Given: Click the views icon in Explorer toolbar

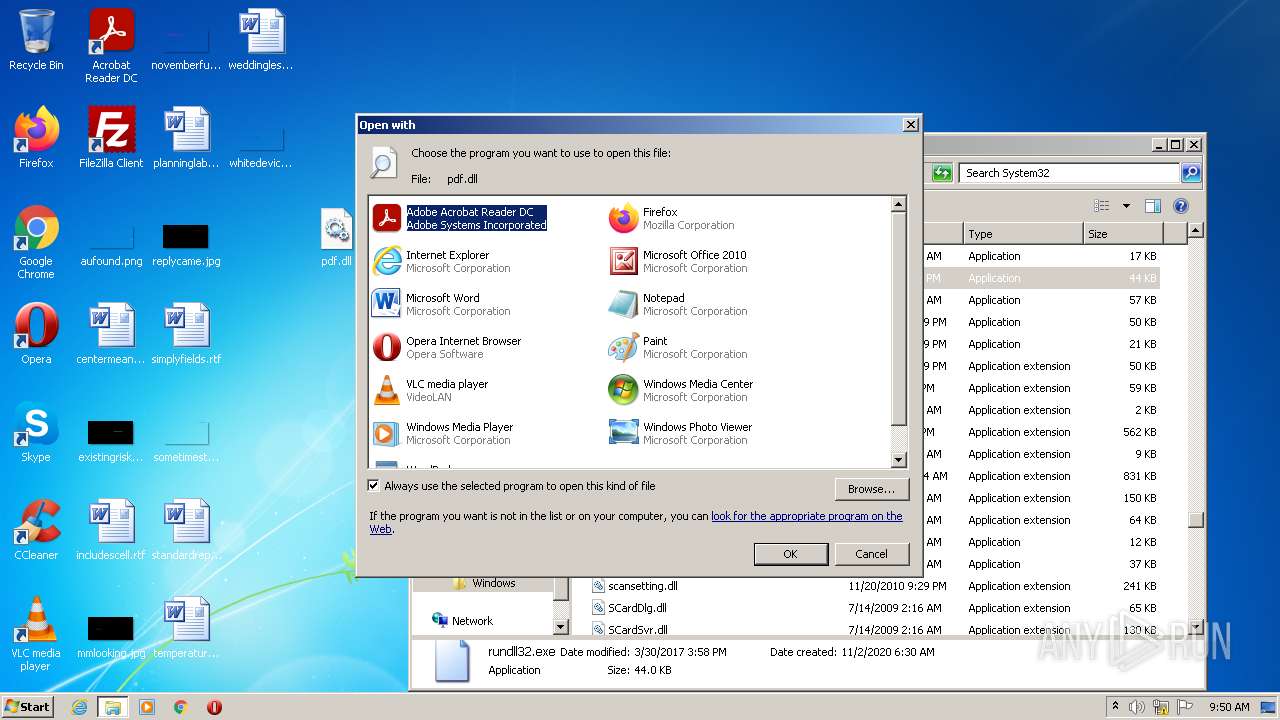Looking at the screenshot, I should (x=1102, y=206).
